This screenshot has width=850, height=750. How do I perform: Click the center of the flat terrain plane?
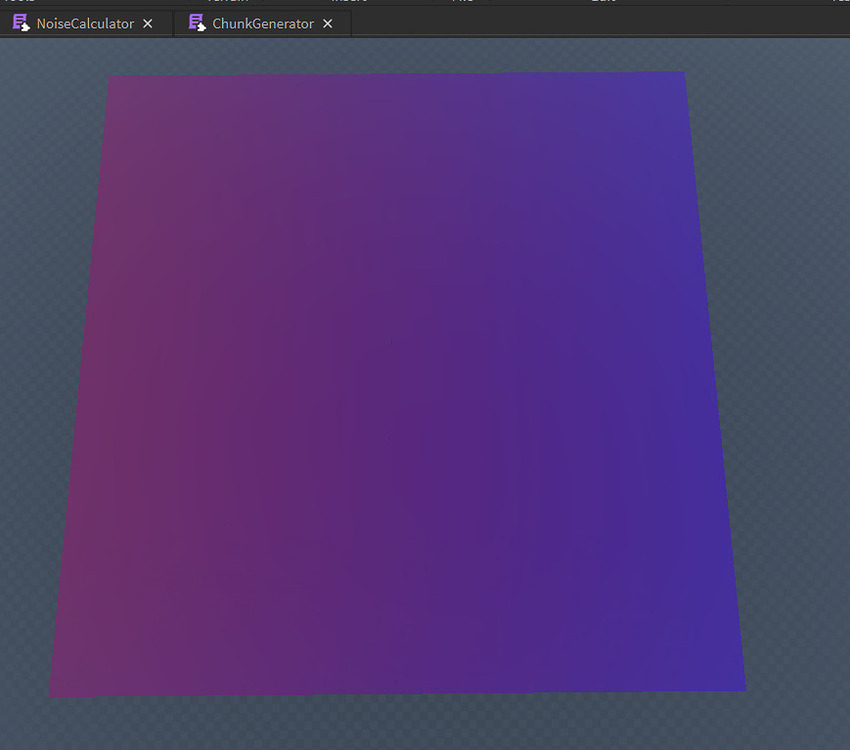[395, 380]
